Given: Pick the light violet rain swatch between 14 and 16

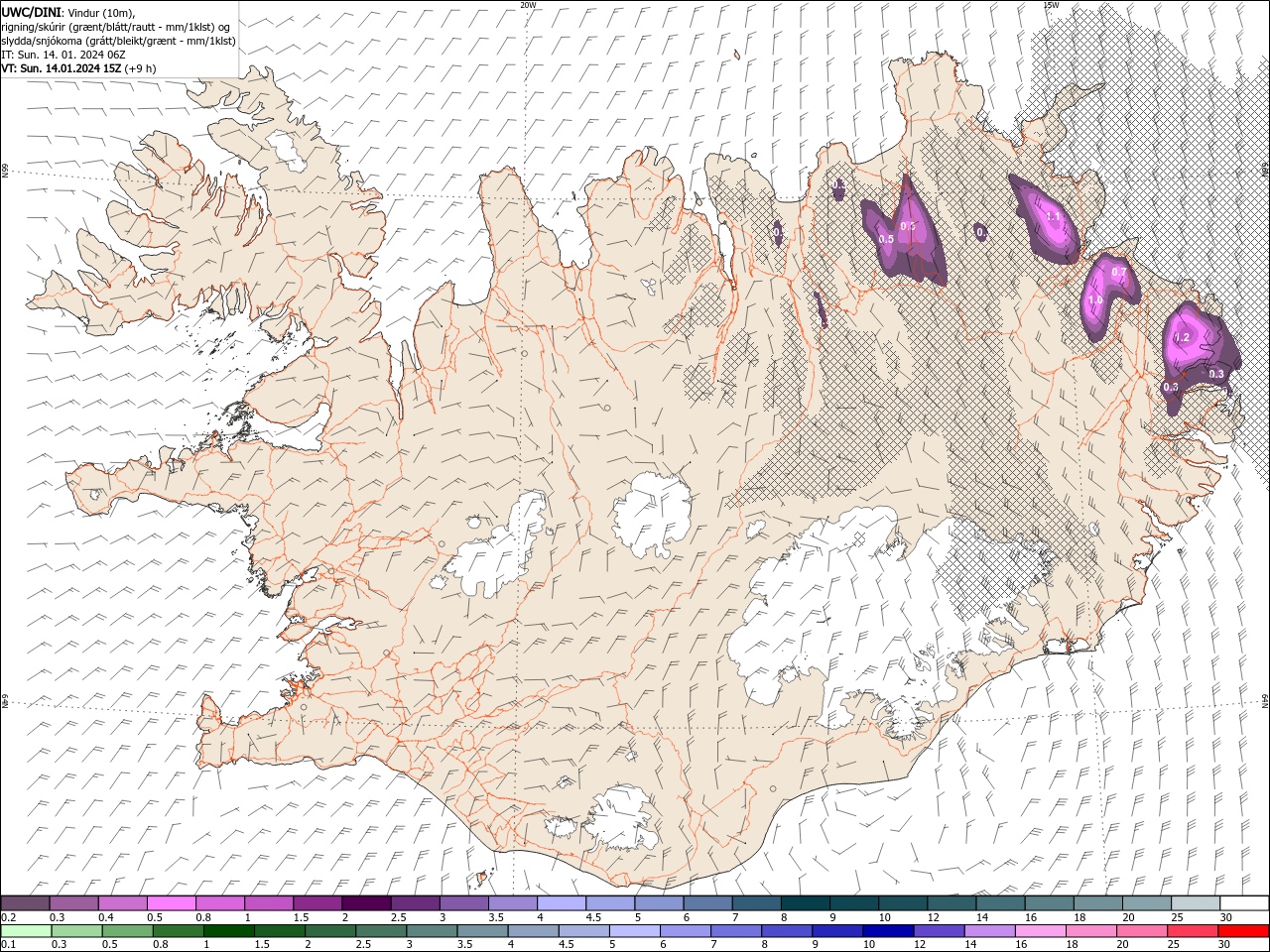Looking at the screenshot, I should click(x=990, y=931).
